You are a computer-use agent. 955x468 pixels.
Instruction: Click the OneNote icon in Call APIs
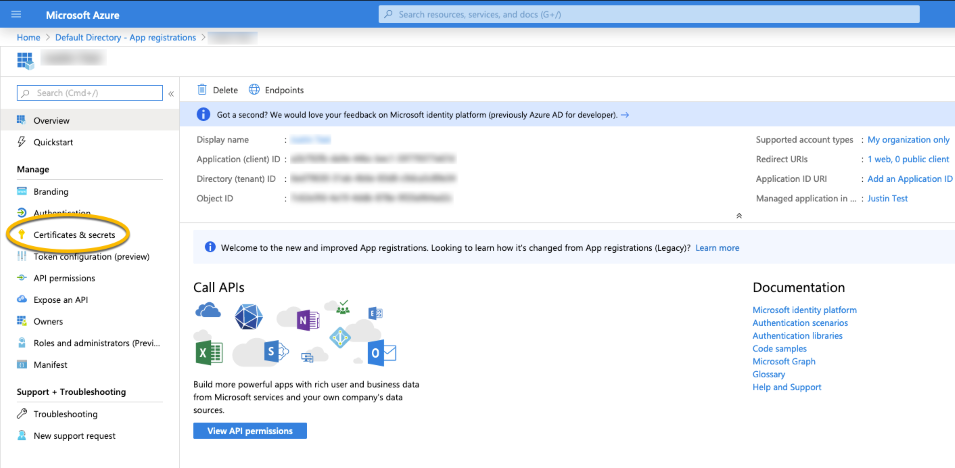[x=308, y=319]
